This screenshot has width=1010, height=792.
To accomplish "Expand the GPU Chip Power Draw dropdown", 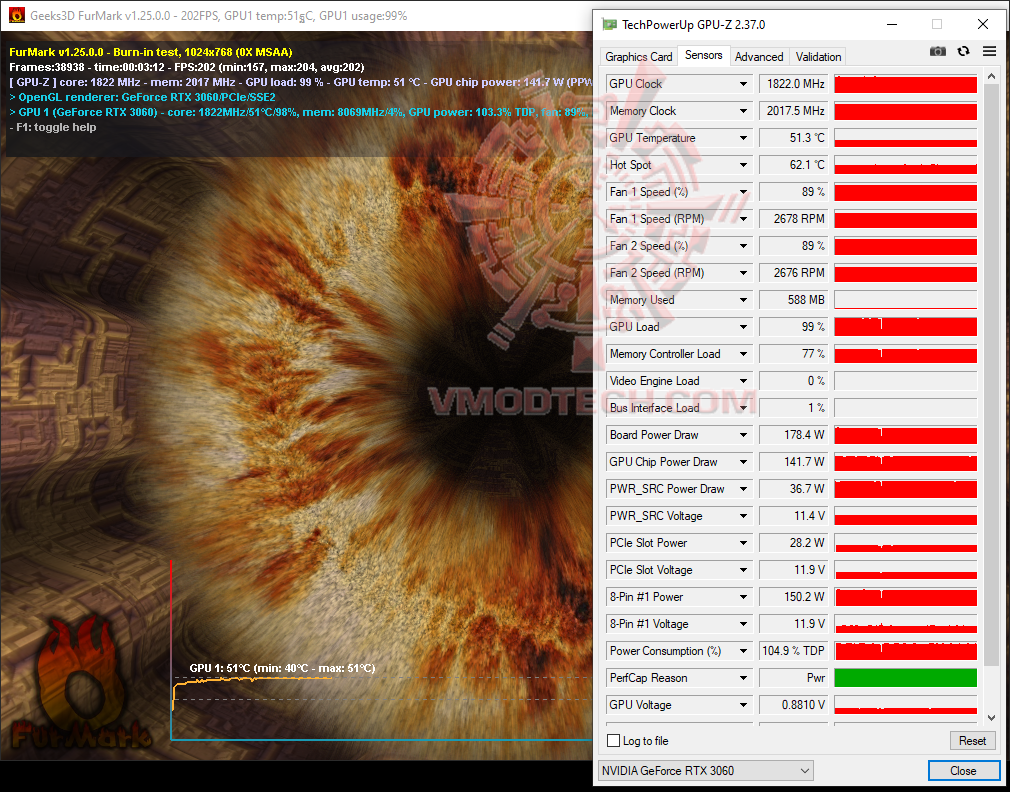I will (743, 462).
